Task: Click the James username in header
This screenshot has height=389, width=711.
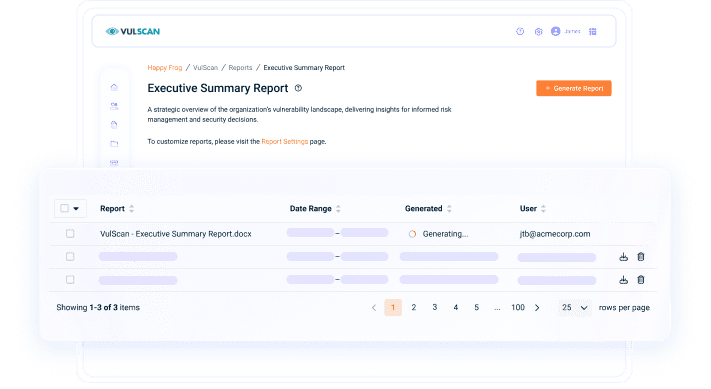Action: coord(573,31)
